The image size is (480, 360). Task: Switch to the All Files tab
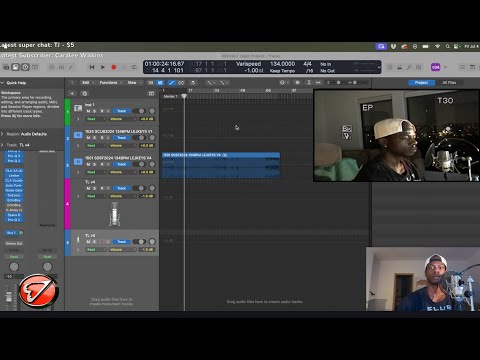449,83
